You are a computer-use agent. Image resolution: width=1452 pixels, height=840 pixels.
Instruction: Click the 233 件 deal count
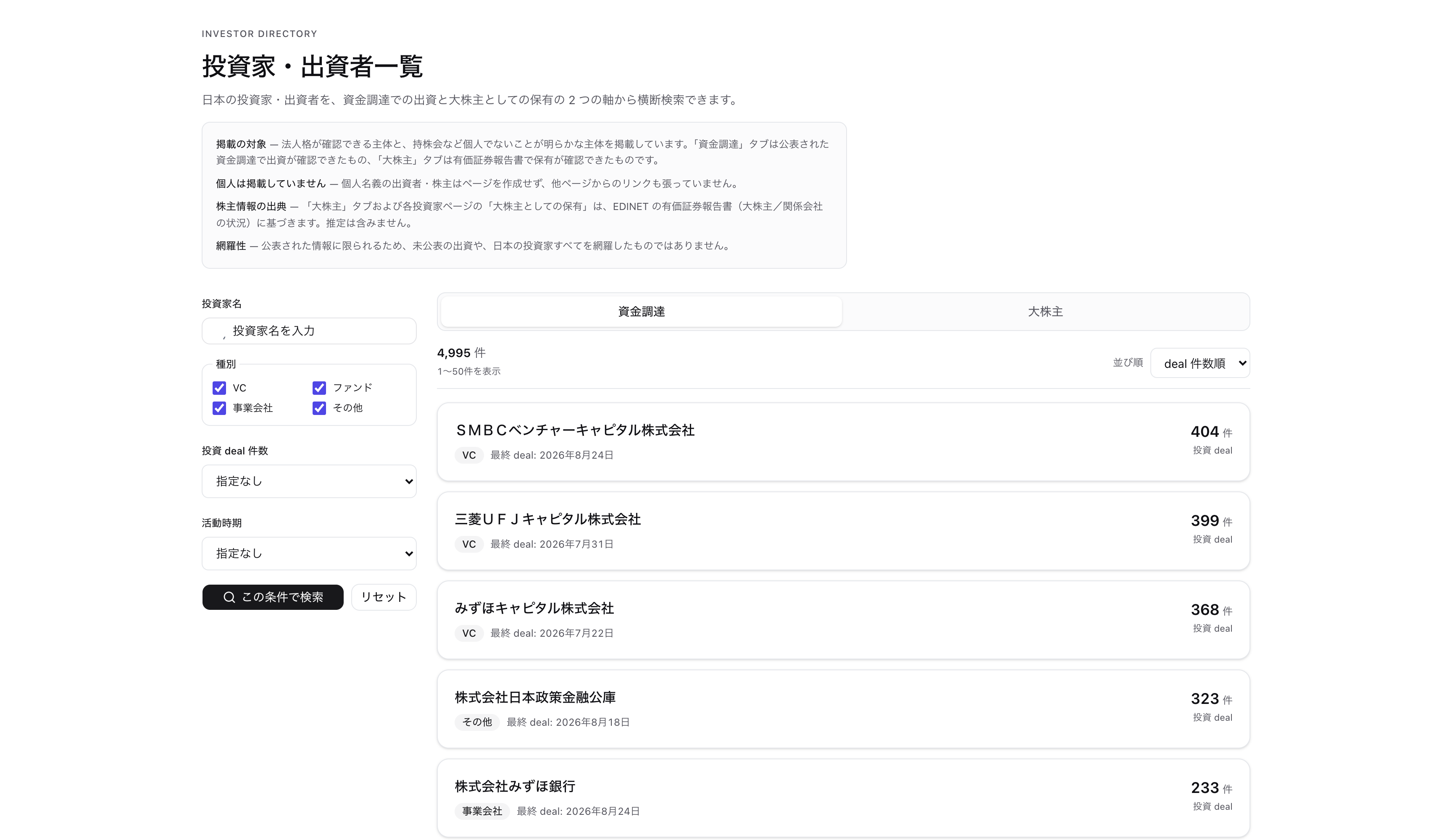pos(1211,787)
